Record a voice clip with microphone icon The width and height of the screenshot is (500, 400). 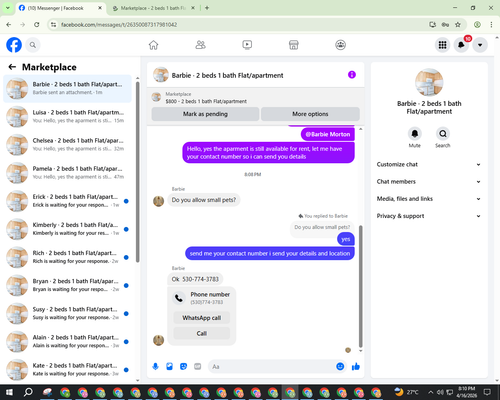tap(155, 367)
